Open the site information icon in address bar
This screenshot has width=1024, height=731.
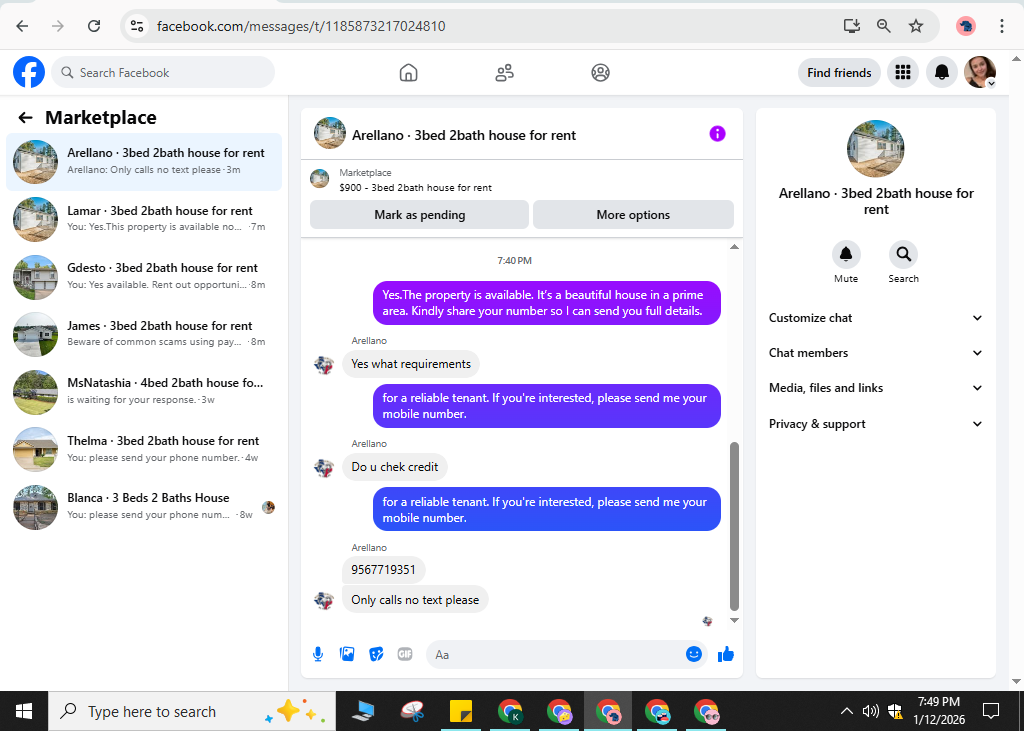[x=136, y=26]
